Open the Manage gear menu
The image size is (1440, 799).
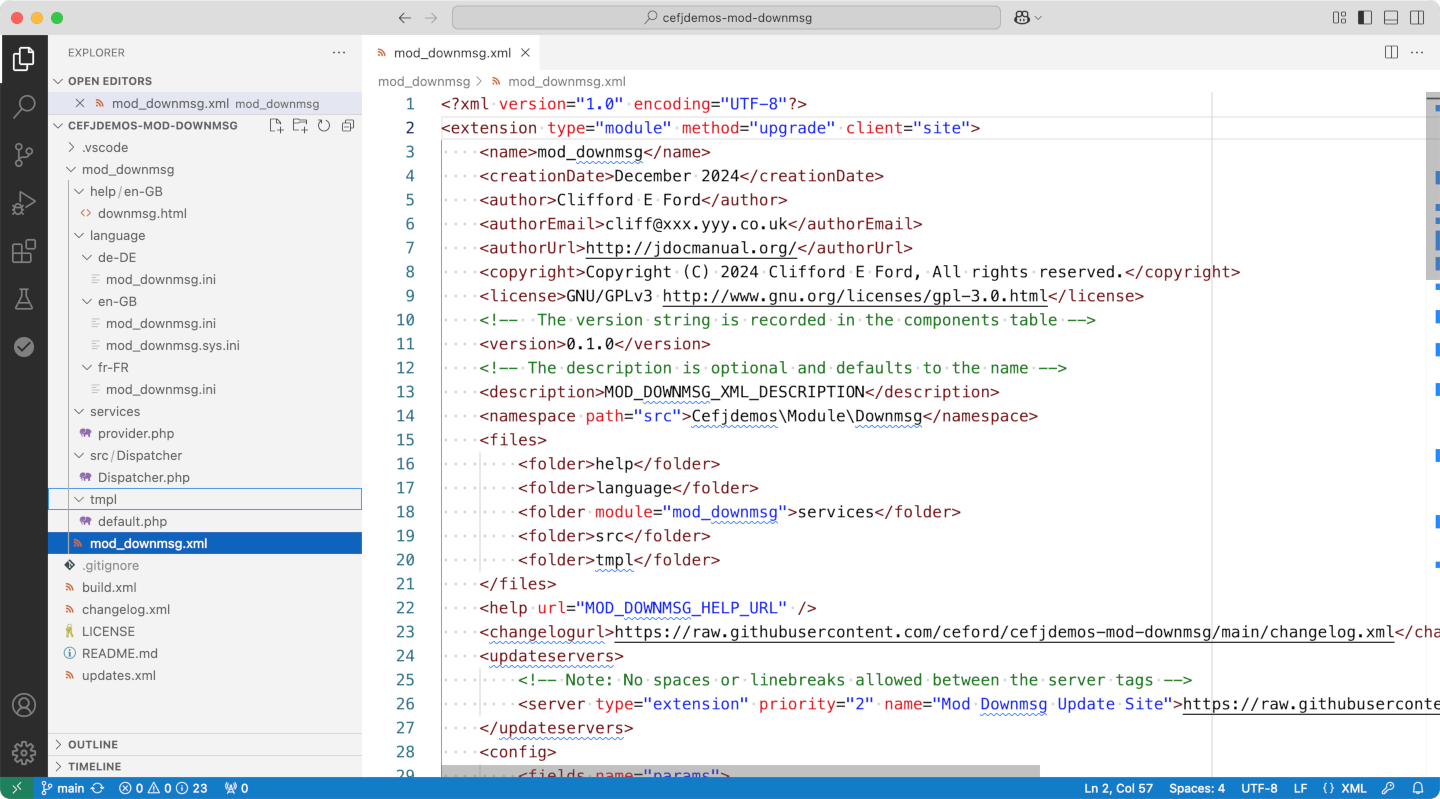24,753
